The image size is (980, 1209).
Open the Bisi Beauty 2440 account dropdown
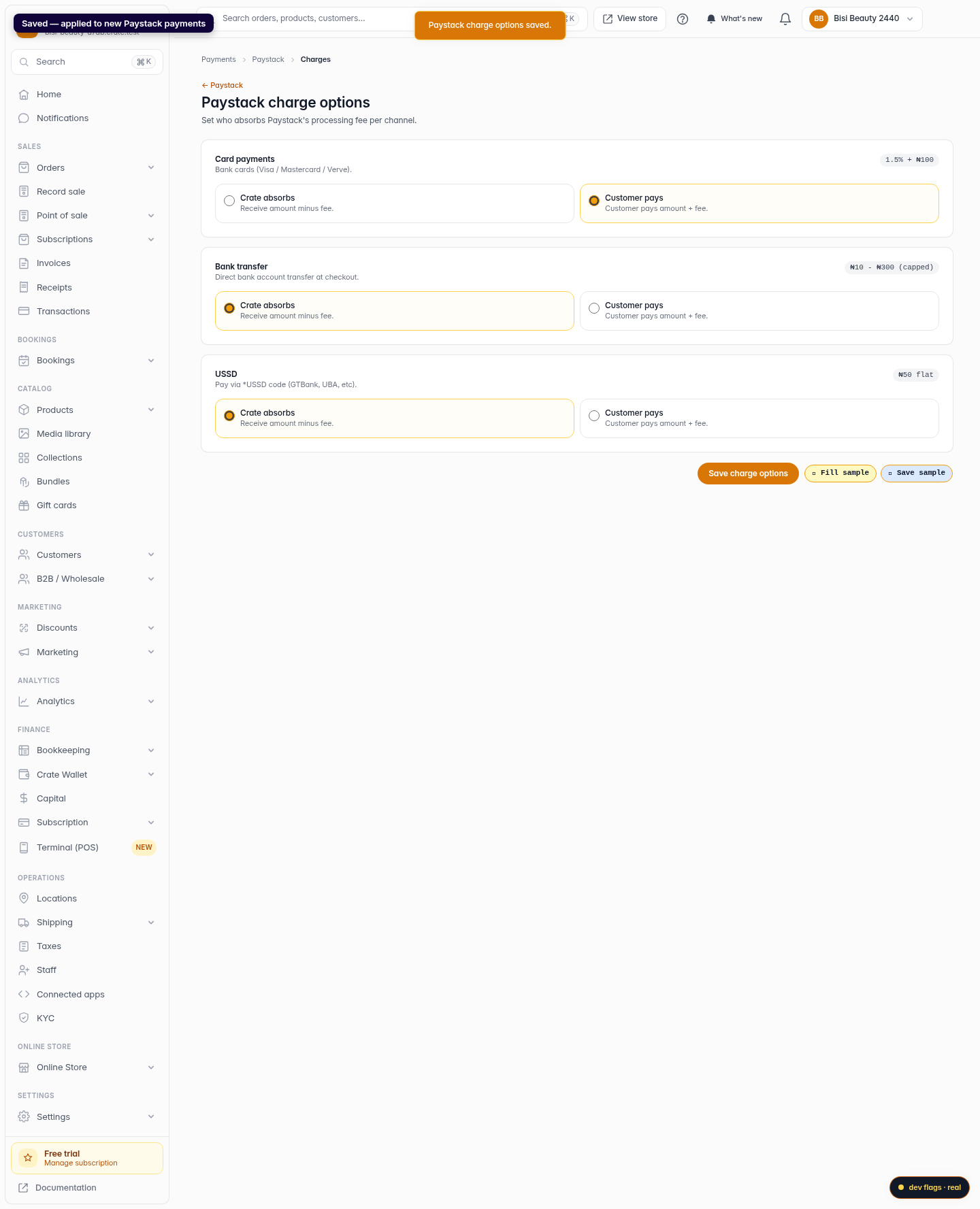coord(862,19)
